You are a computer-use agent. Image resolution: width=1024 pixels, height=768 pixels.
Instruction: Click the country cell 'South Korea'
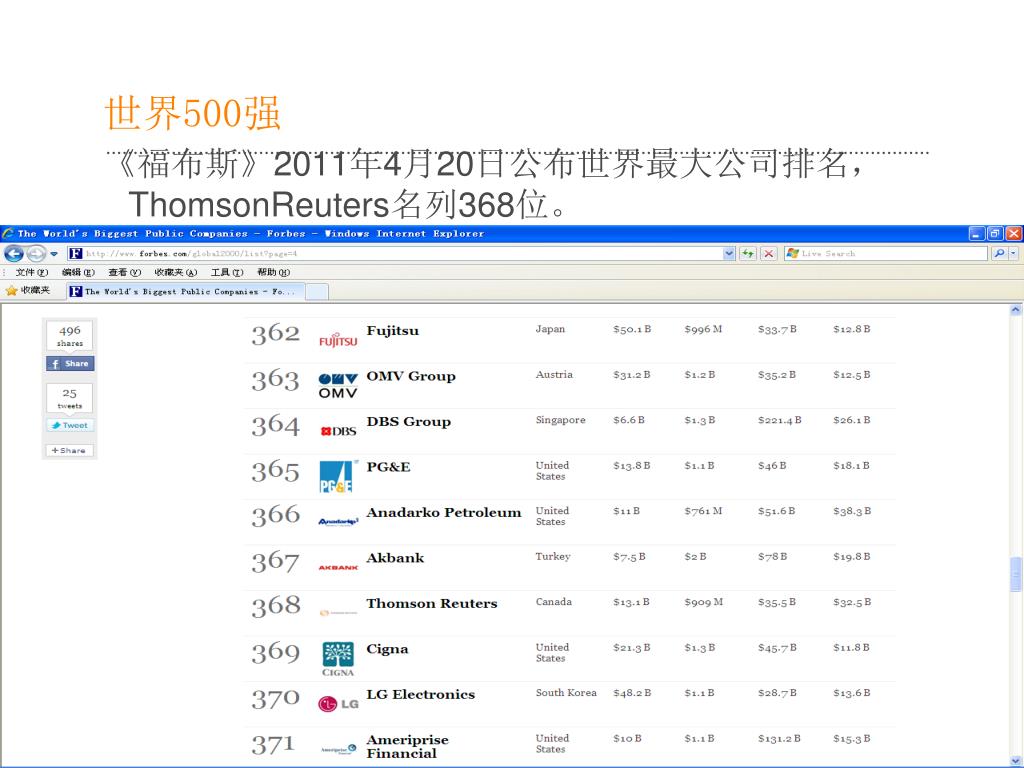click(566, 693)
